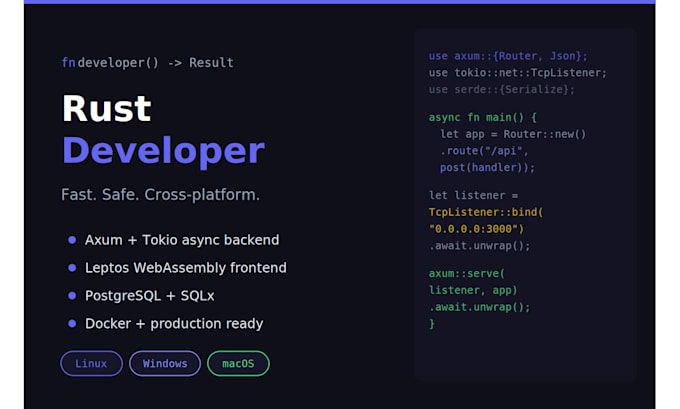Click code line ".route("/api","
This screenshot has width=680, height=409.
click(x=484, y=151)
